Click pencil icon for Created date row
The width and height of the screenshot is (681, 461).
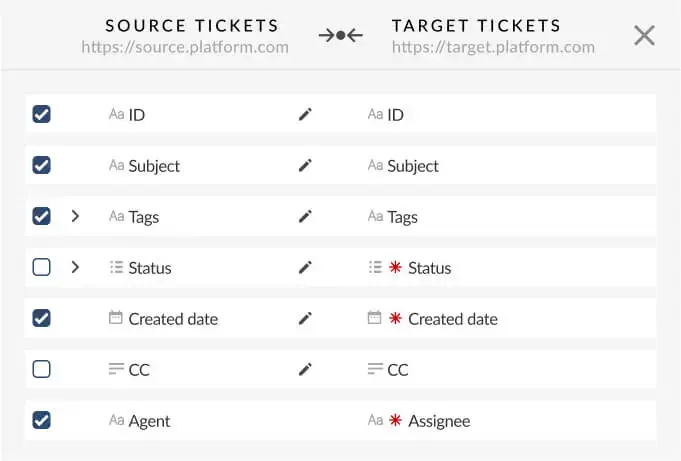coord(305,319)
